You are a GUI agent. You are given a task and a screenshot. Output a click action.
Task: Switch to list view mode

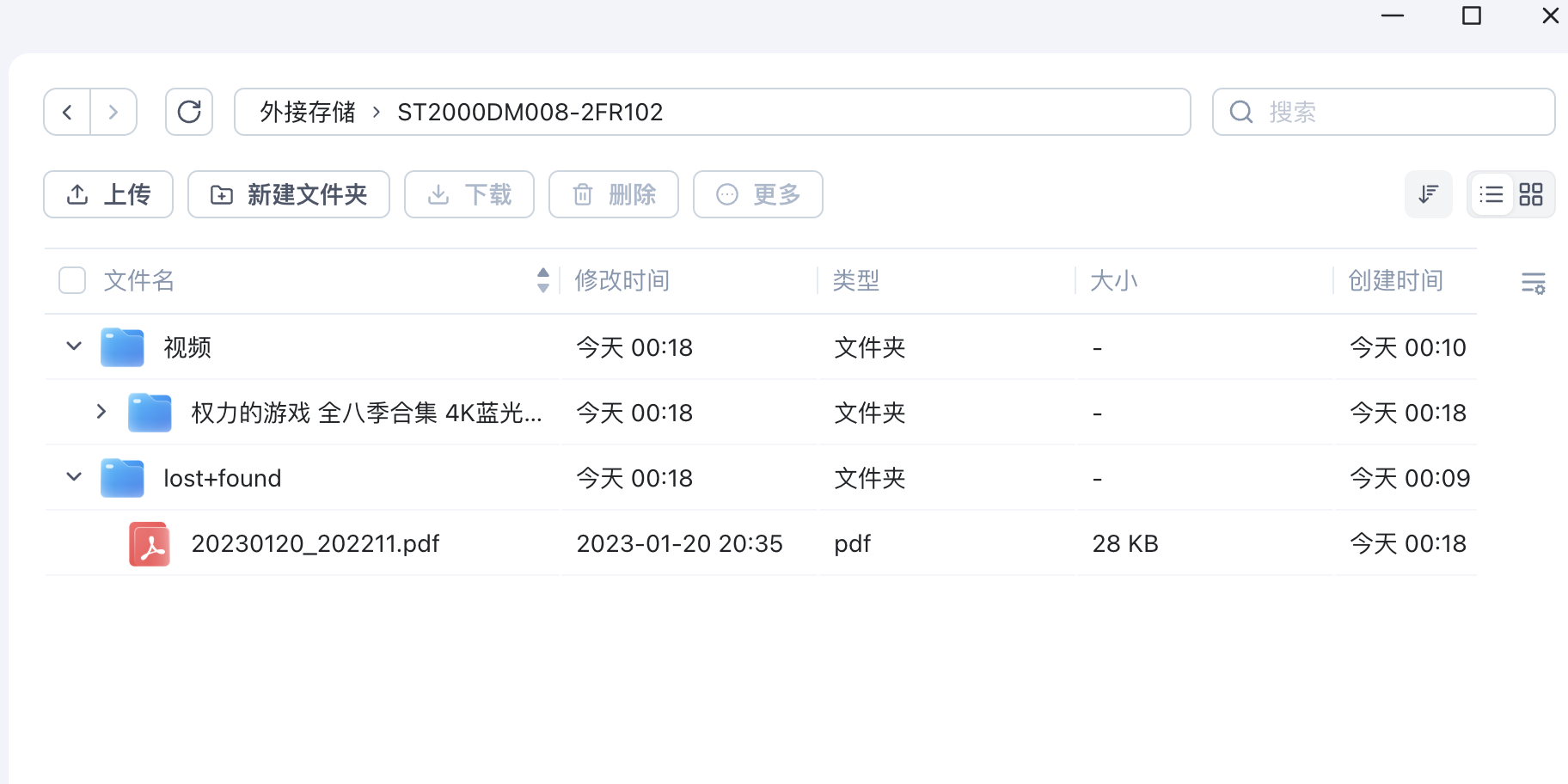tap(1491, 194)
